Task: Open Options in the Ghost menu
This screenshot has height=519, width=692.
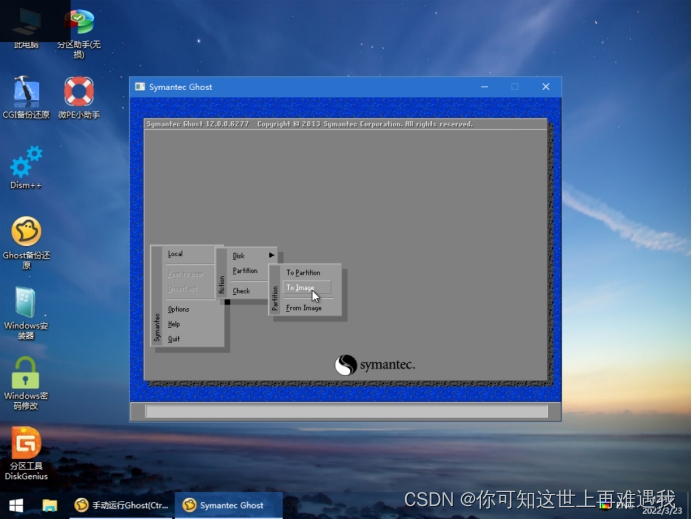Action: click(178, 309)
